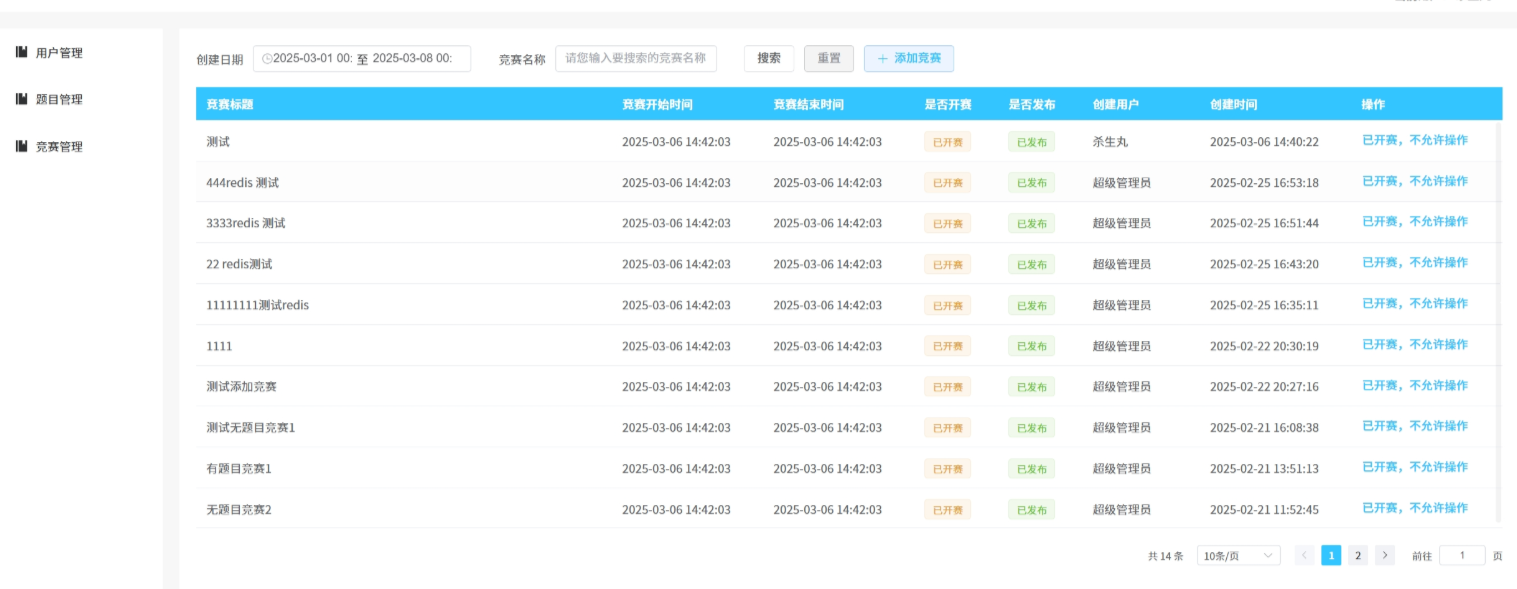
Task: Click the 竞赛管理 sidebar icon
Action: (21, 146)
